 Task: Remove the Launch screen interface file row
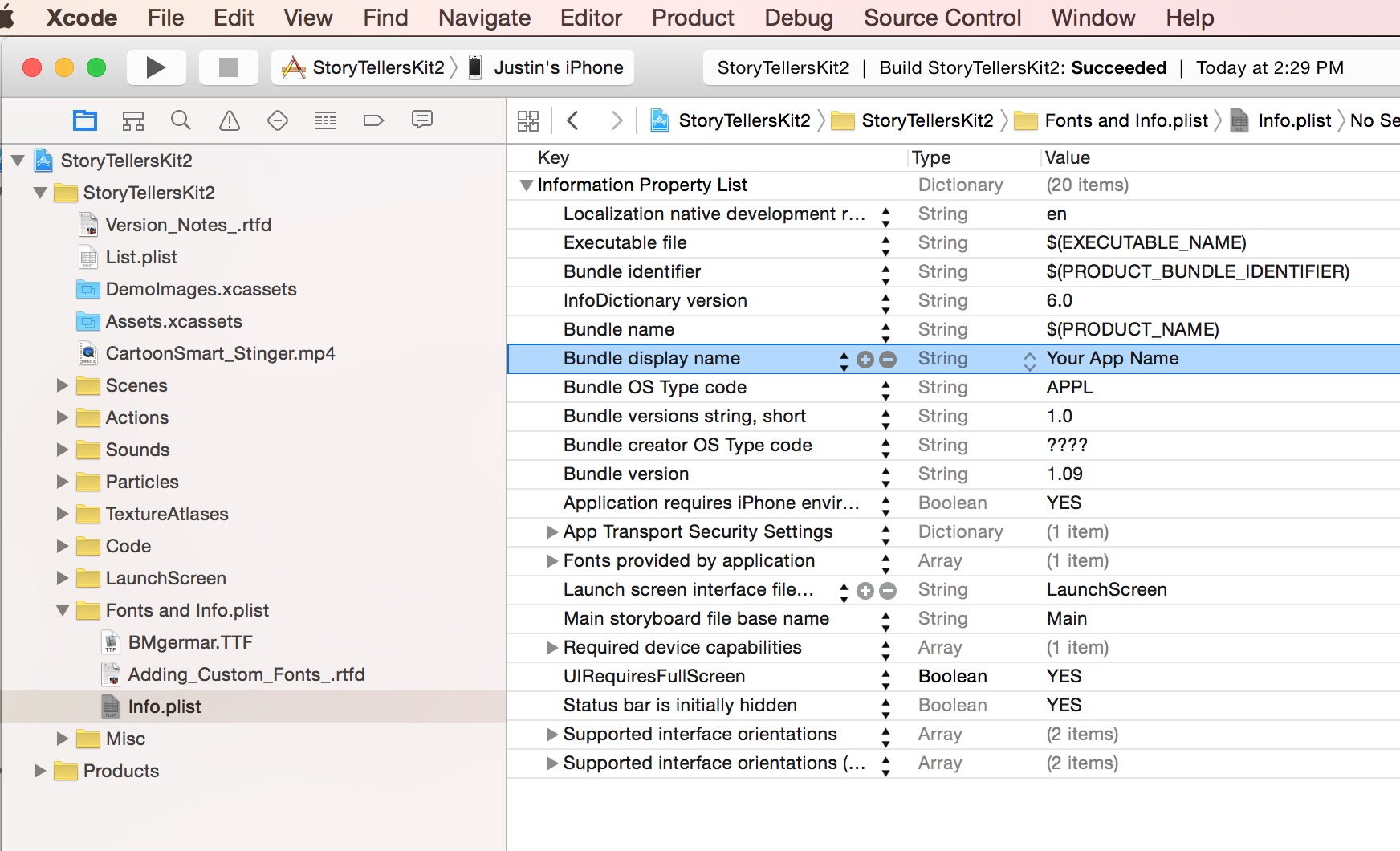point(888,591)
